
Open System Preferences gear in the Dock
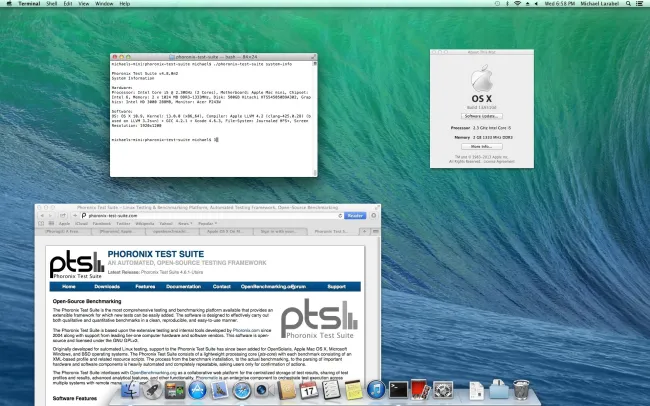click(x=443, y=390)
